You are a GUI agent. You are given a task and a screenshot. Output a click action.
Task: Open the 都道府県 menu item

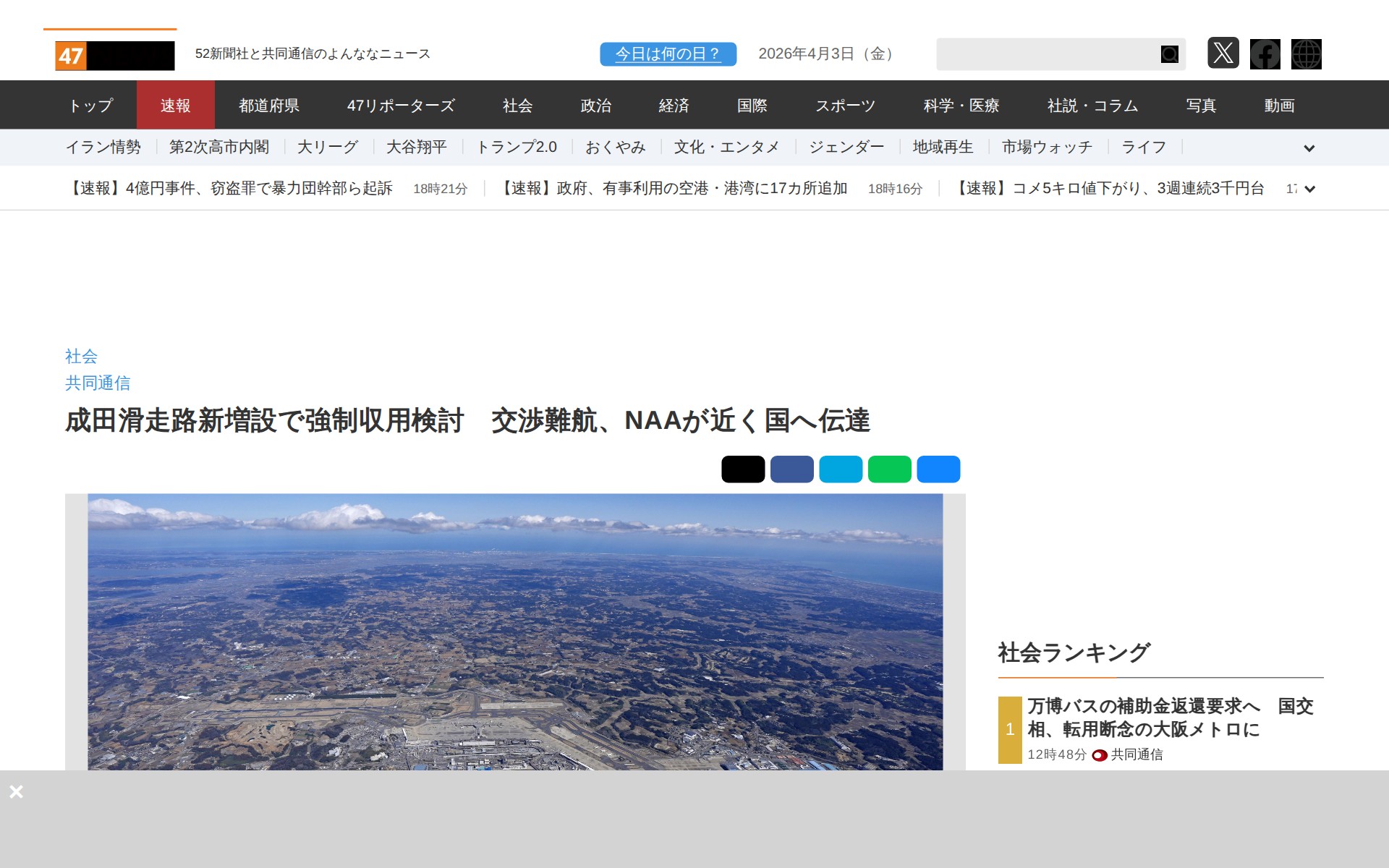[269, 106]
